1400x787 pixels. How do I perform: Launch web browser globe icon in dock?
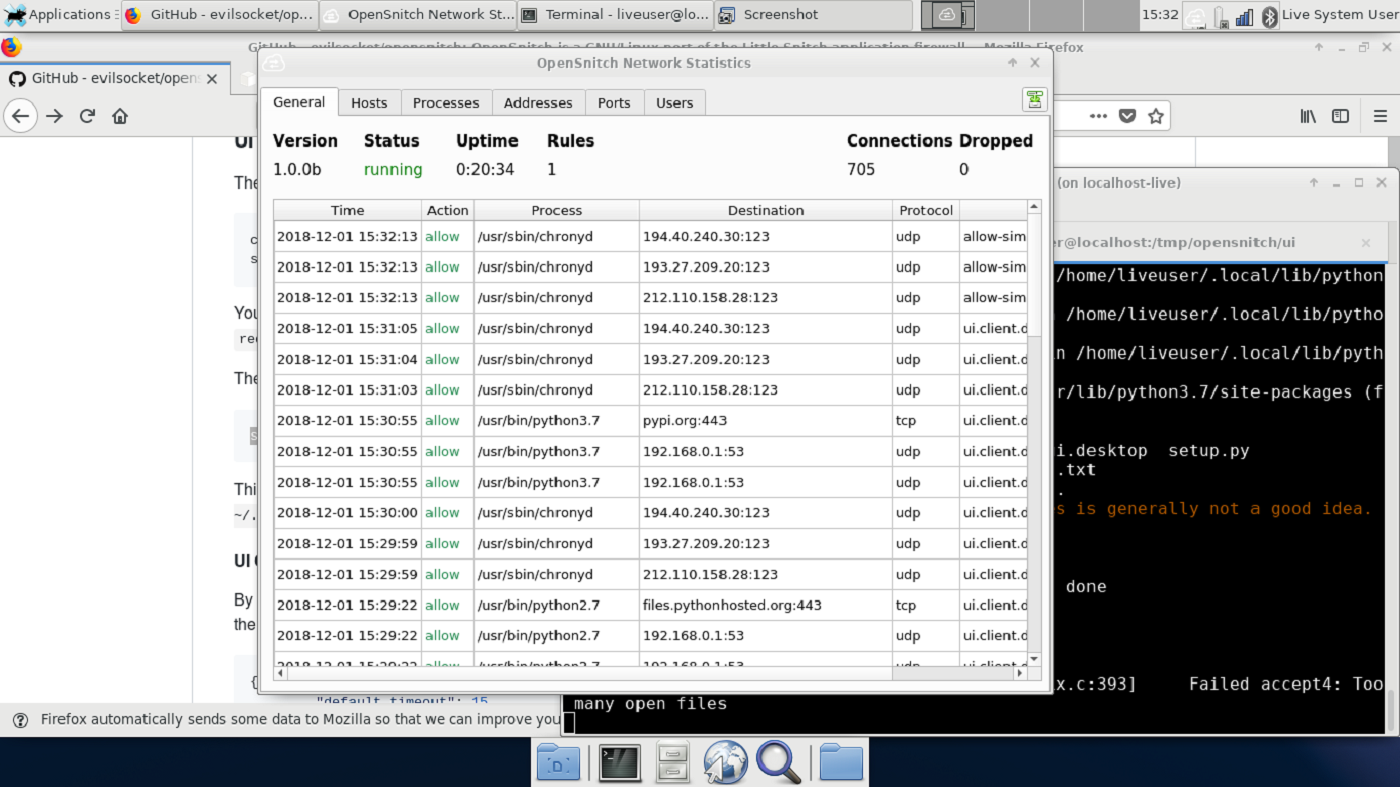(x=725, y=763)
